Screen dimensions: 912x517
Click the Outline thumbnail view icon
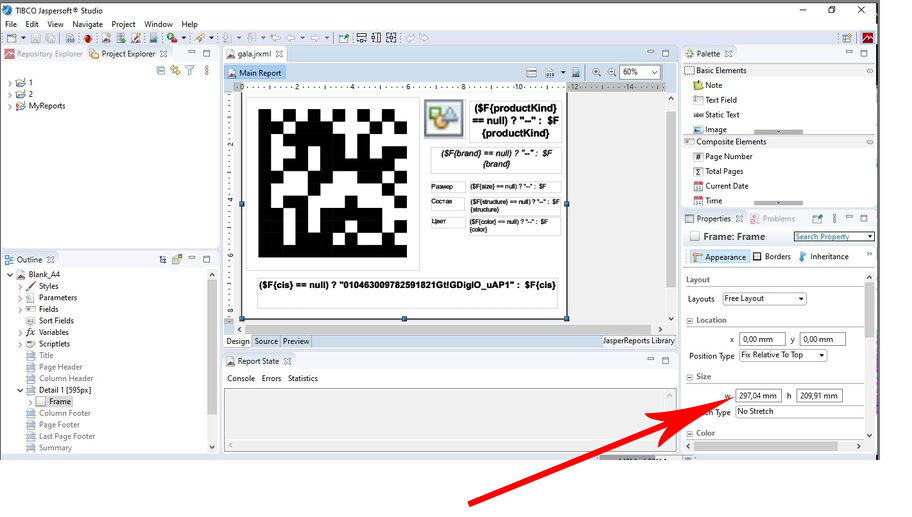[177, 259]
